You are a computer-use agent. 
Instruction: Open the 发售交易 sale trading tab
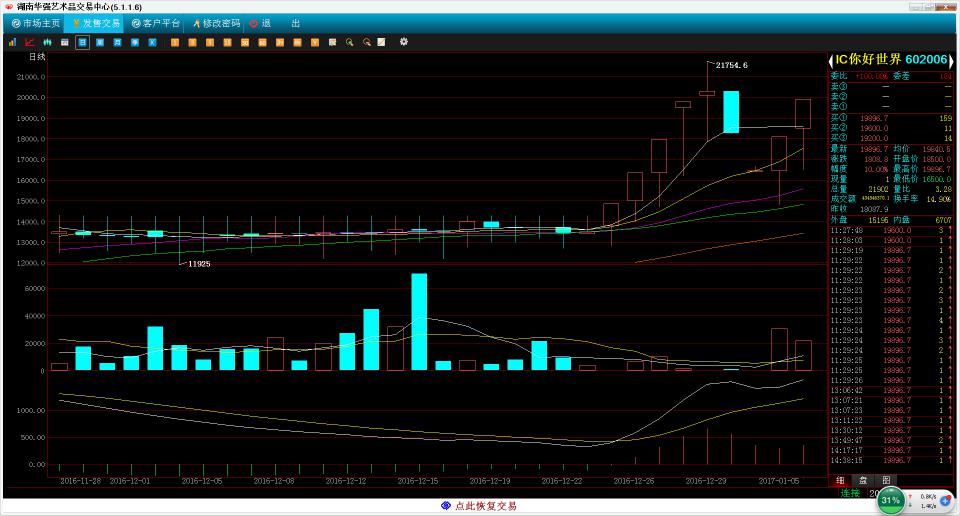pyautogui.click(x=96, y=23)
